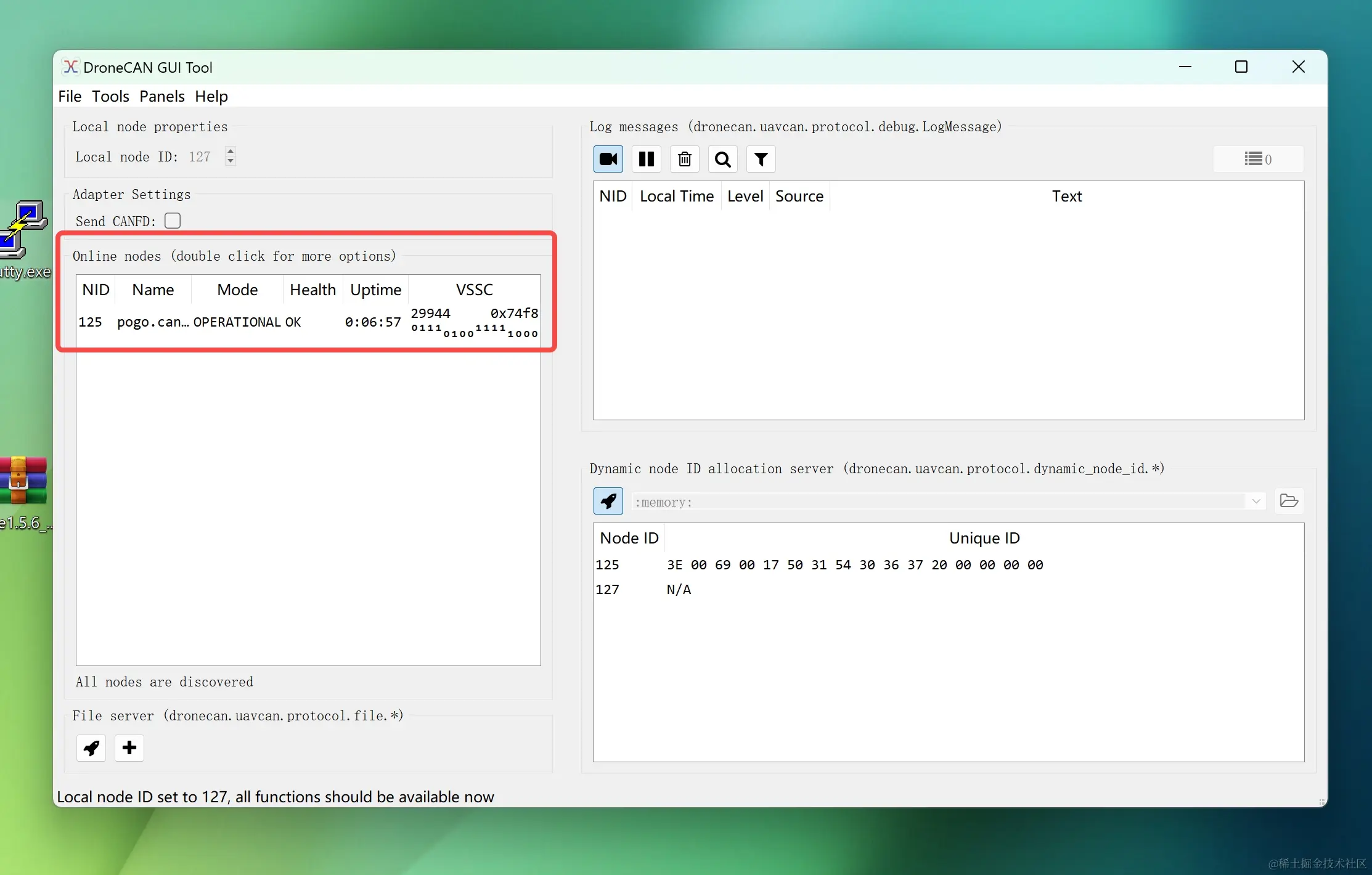Click the log row counter showing 0

[x=1258, y=159]
